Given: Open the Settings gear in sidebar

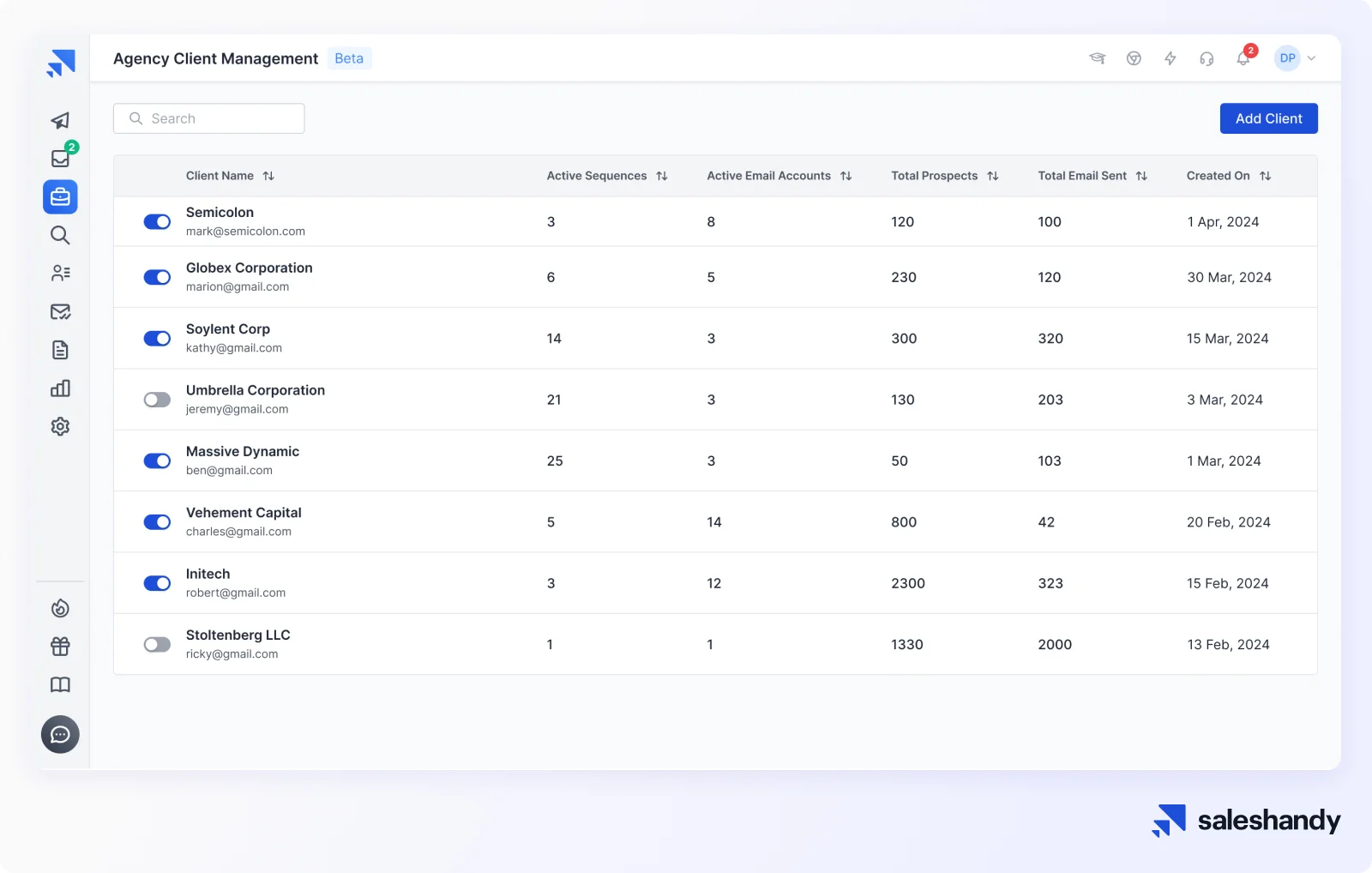Looking at the screenshot, I should coord(60,426).
